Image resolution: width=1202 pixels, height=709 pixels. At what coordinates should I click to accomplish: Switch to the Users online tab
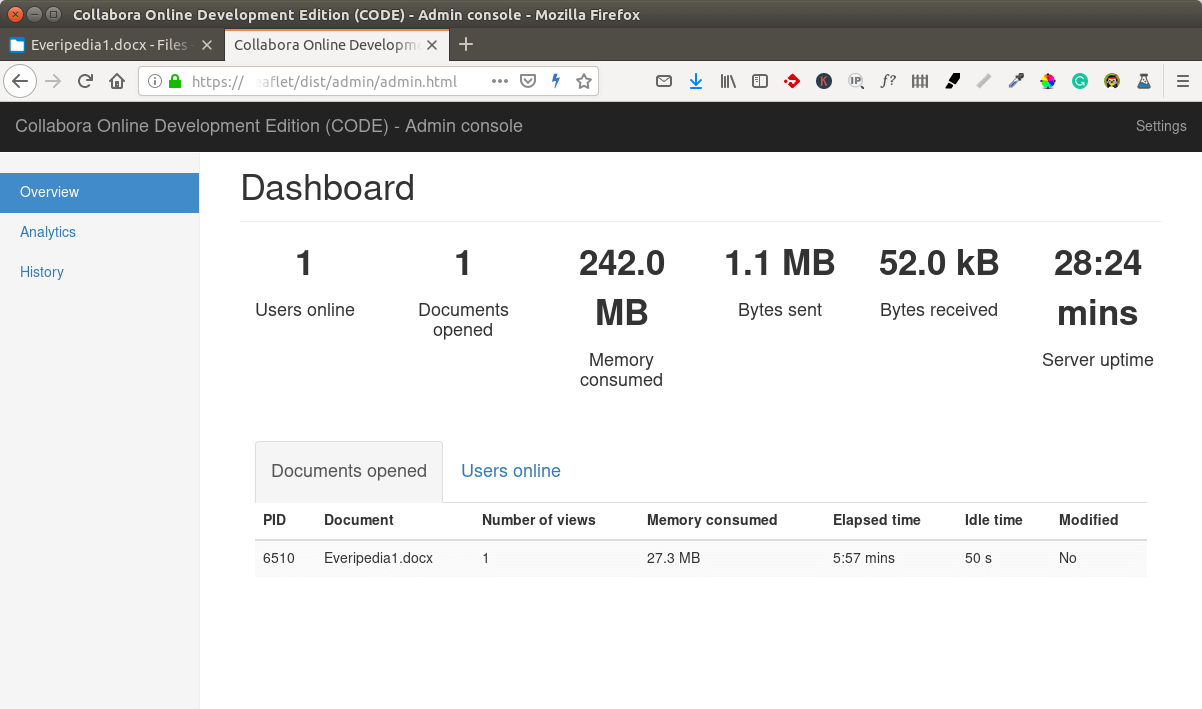click(x=510, y=471)
